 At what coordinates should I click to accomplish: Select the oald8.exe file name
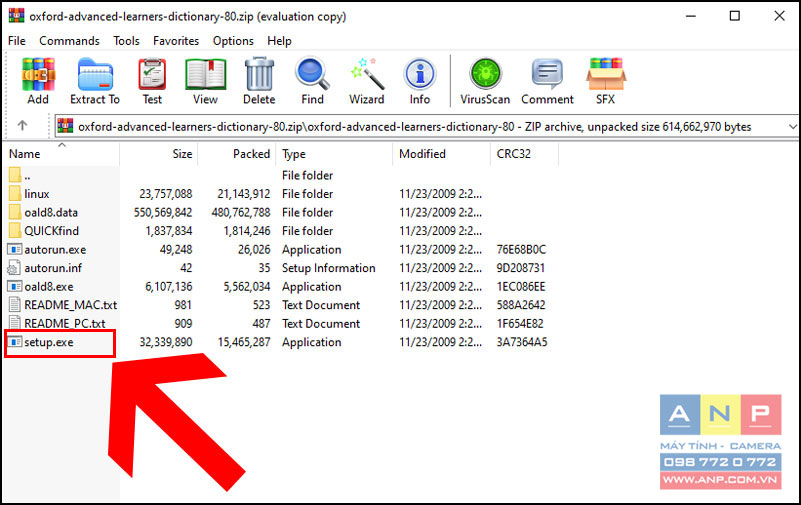(x=49, y=286)
